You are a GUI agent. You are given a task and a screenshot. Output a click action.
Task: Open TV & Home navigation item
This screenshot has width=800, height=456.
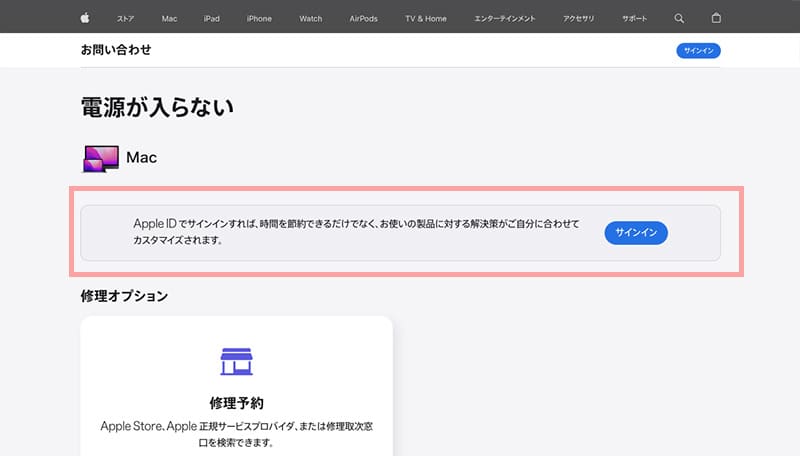426,19
